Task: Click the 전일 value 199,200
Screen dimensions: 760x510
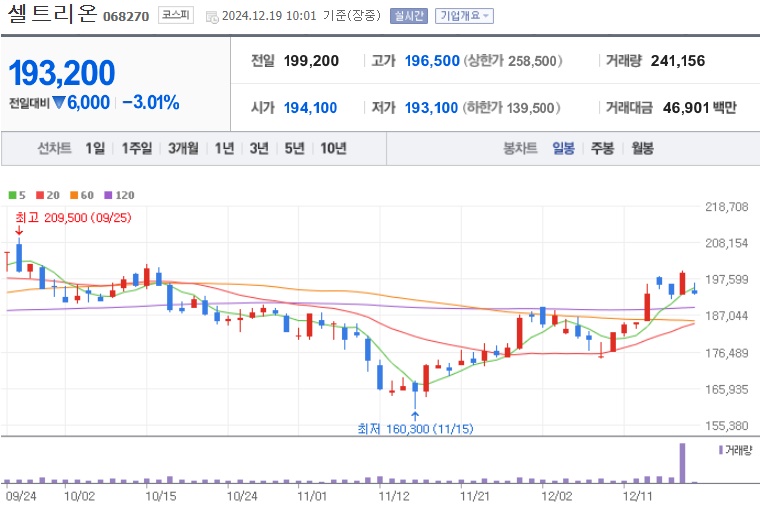Action: pyautogui.click(x=311, y=61)
